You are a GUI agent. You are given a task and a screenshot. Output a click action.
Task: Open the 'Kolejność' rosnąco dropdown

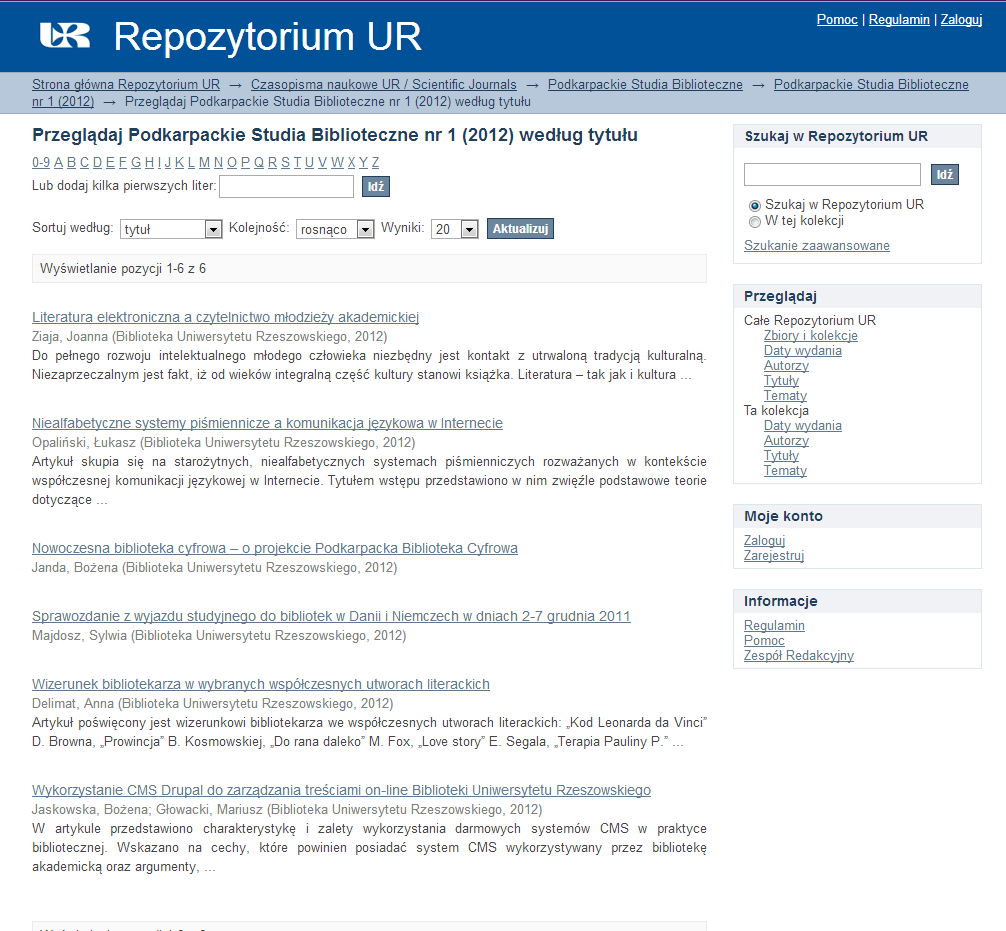coord(335,229)
